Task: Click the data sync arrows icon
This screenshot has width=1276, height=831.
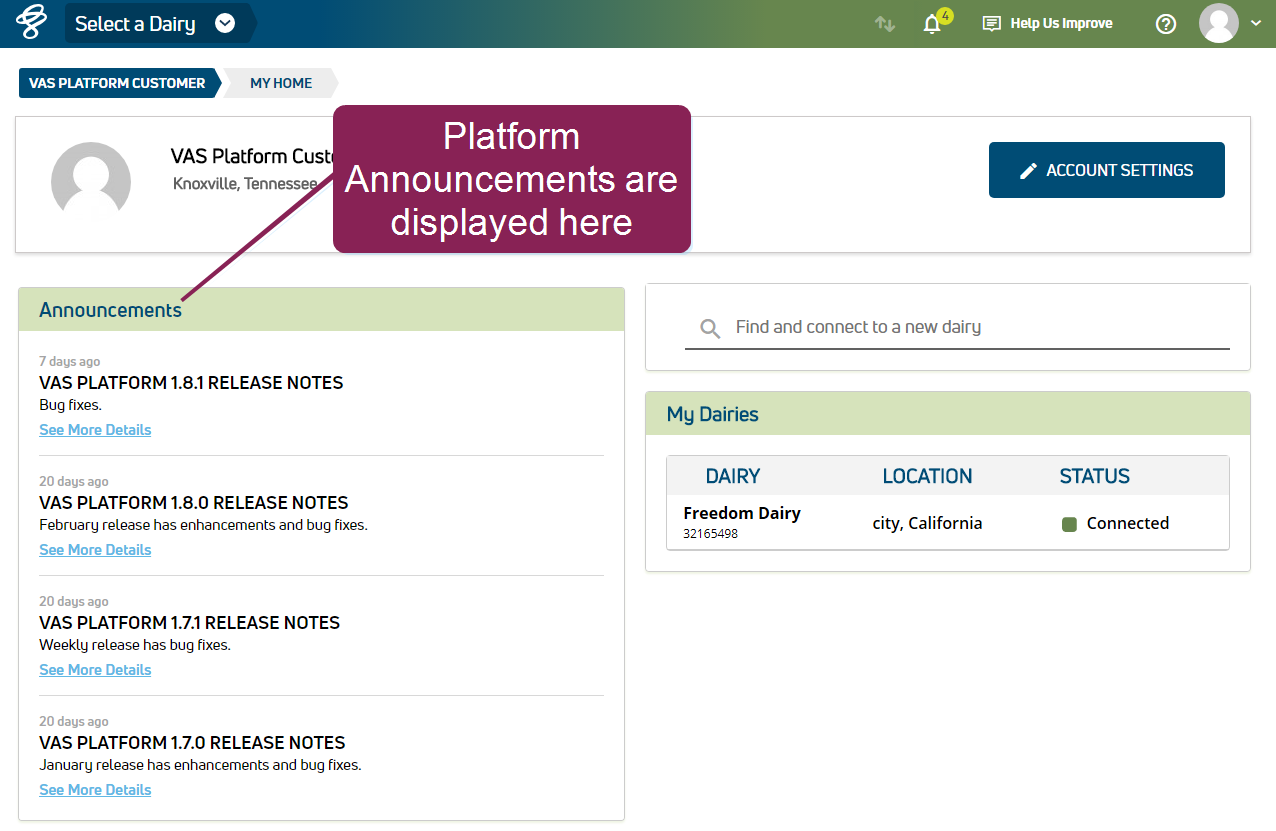Action: pyautogui.click(x=885, y=24)
